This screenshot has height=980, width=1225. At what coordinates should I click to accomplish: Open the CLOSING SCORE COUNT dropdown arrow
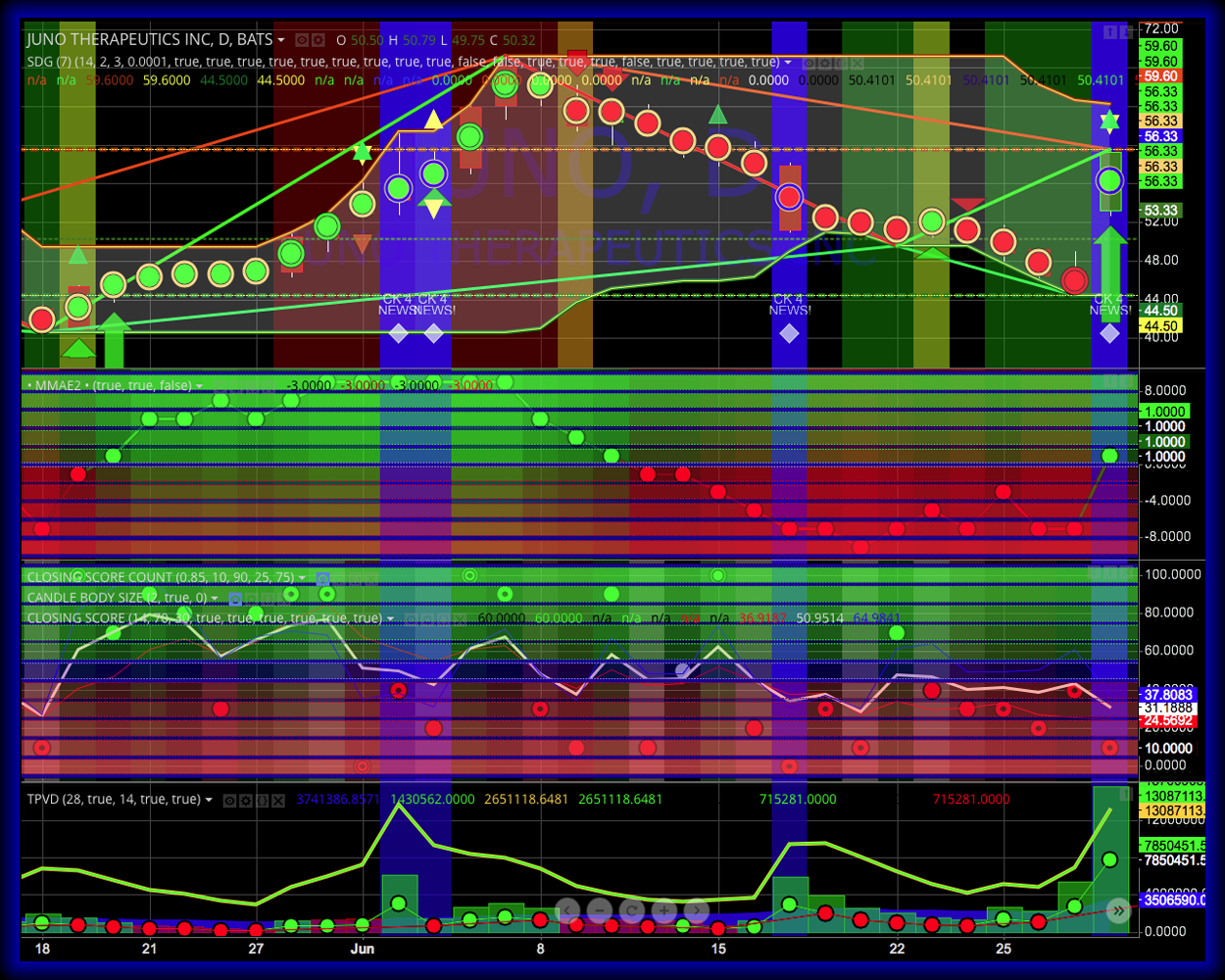[x=302, y=577]
